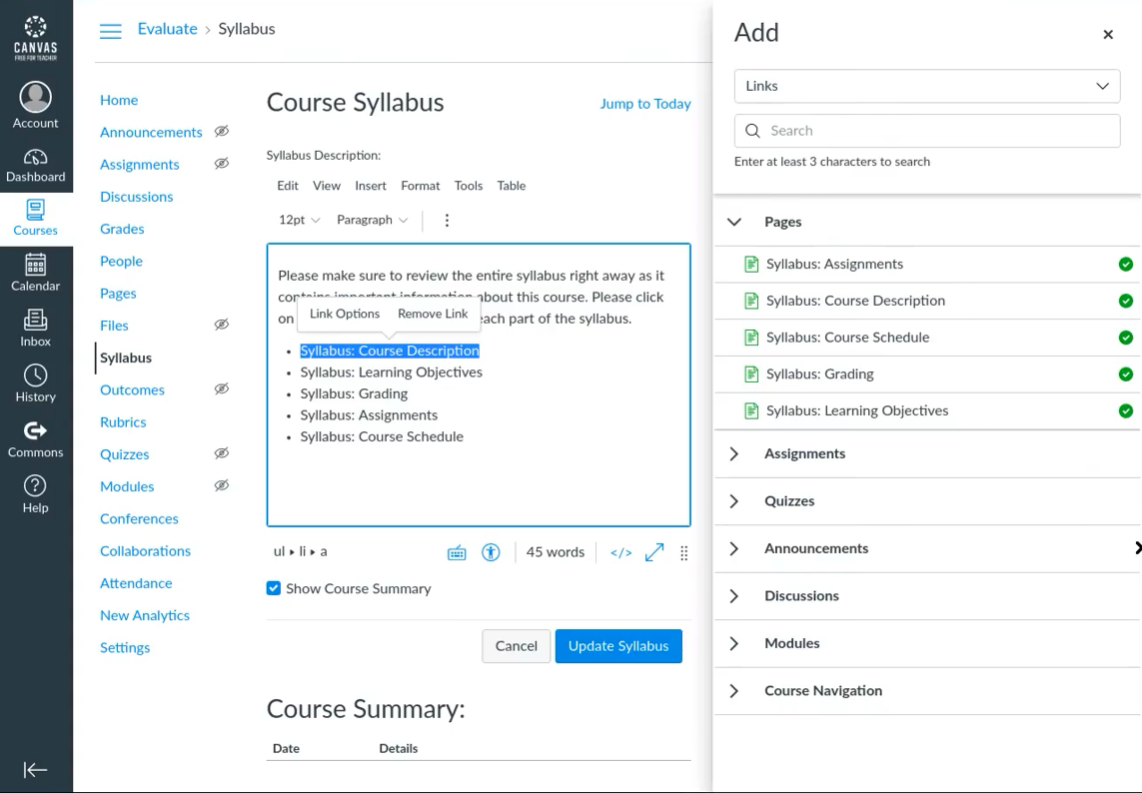
Task: Open the Dashboard from global navigation
Action: click(x=35, y=165)
